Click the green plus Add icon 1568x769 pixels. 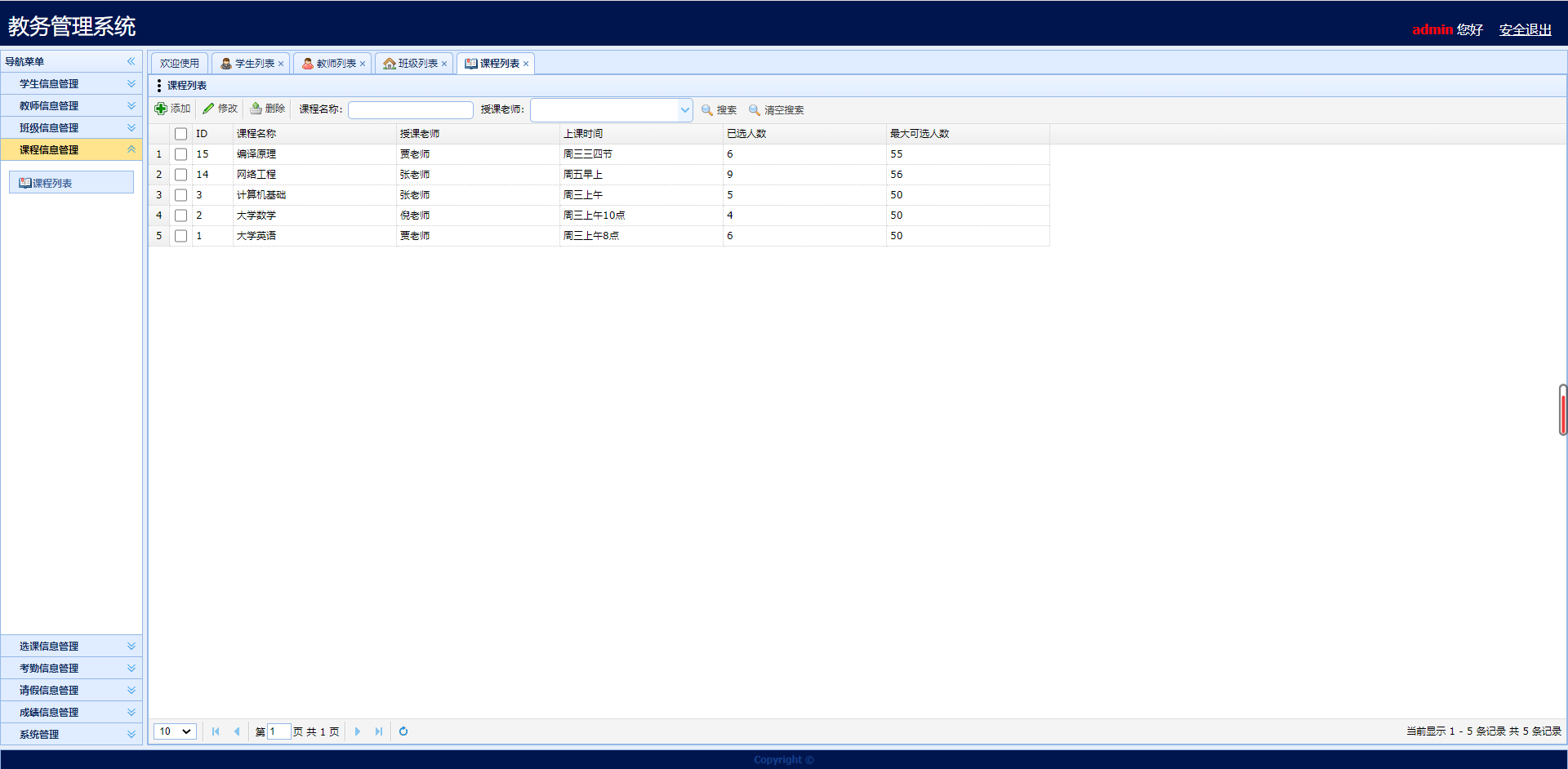(x=161, y=109)
